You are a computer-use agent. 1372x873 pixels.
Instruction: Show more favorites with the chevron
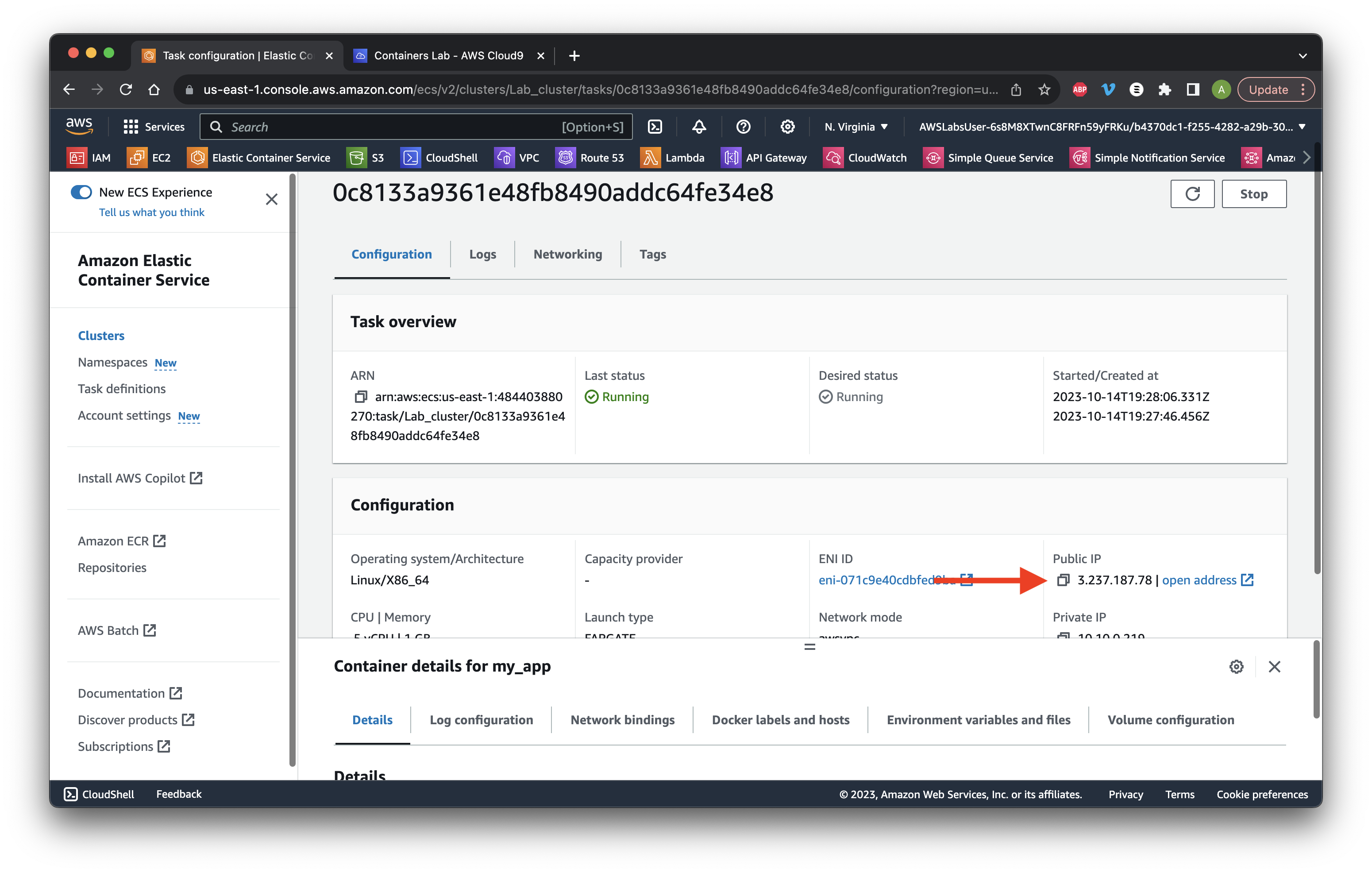tap(1307, 158)
